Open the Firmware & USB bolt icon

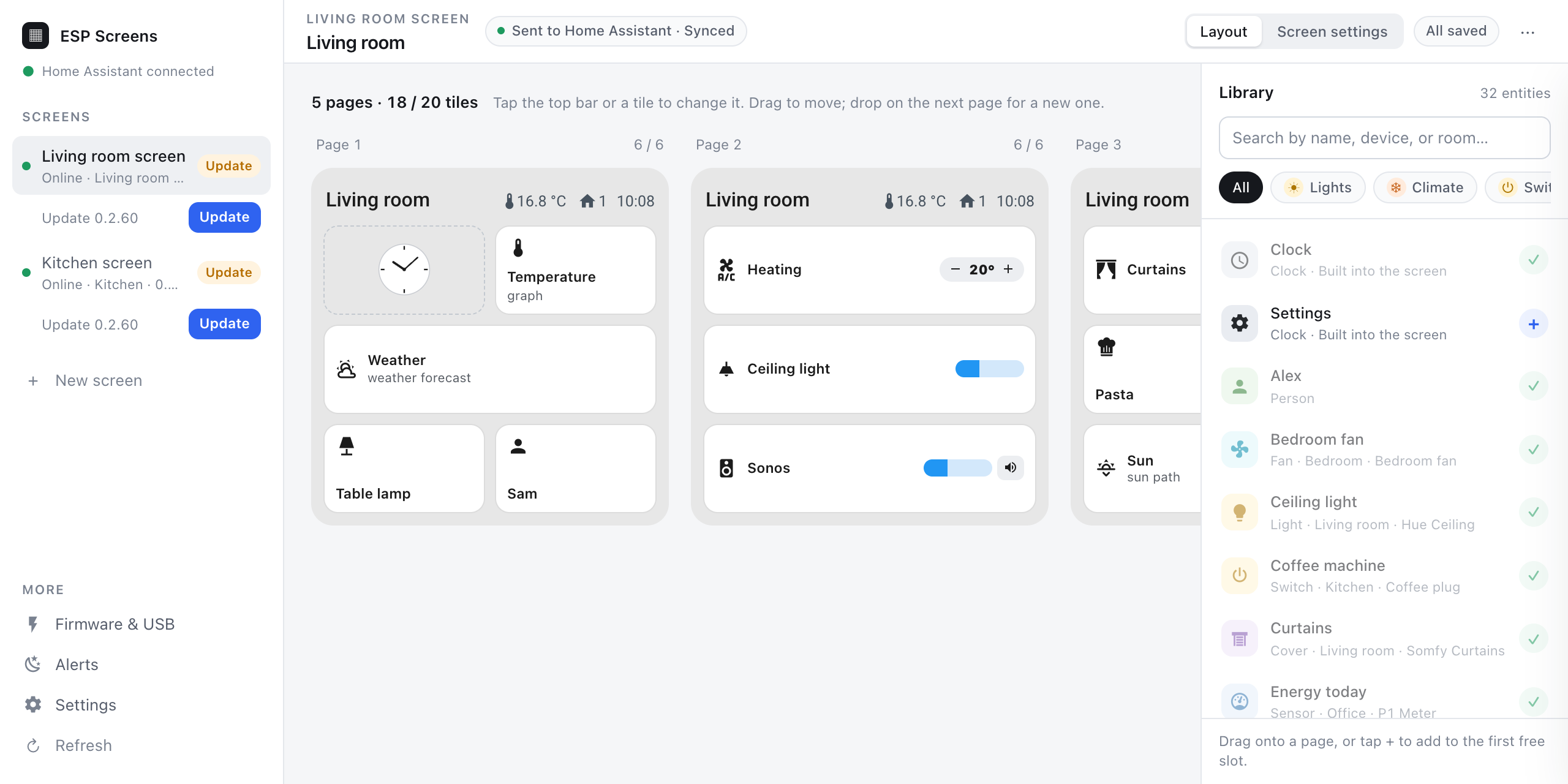33,624
